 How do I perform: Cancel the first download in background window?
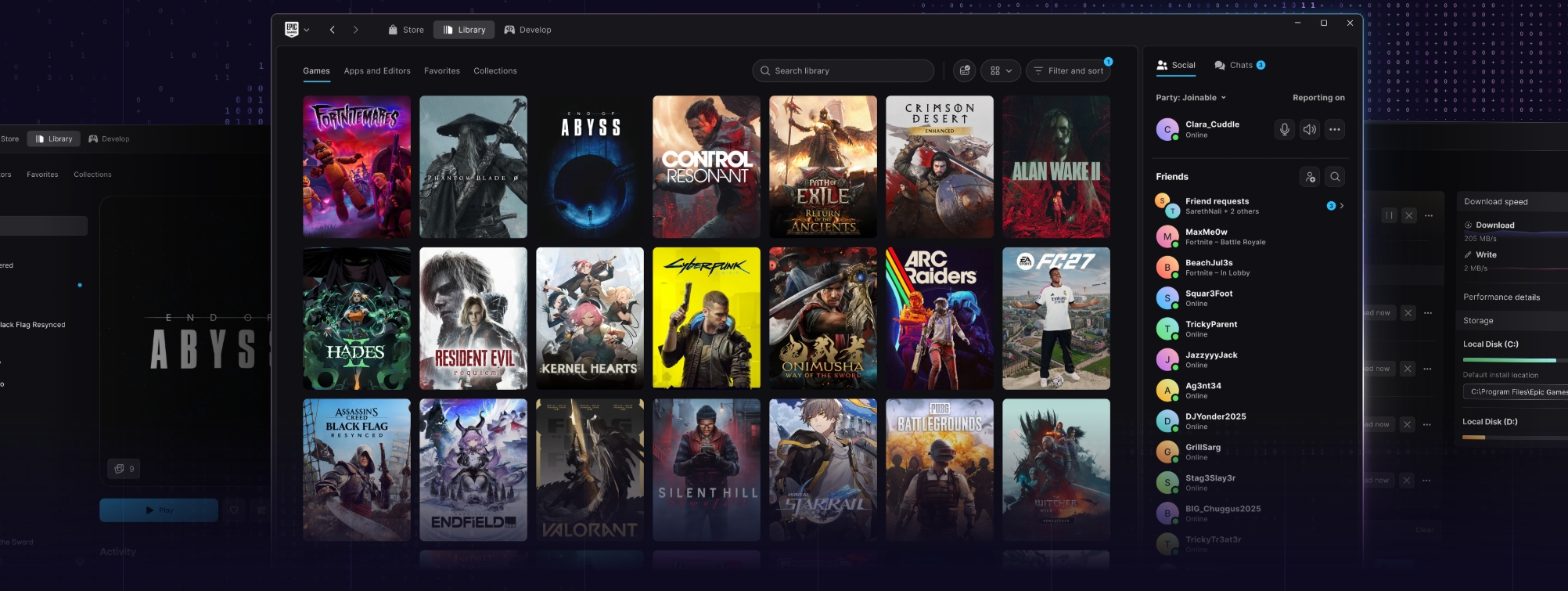point(1408,215)
